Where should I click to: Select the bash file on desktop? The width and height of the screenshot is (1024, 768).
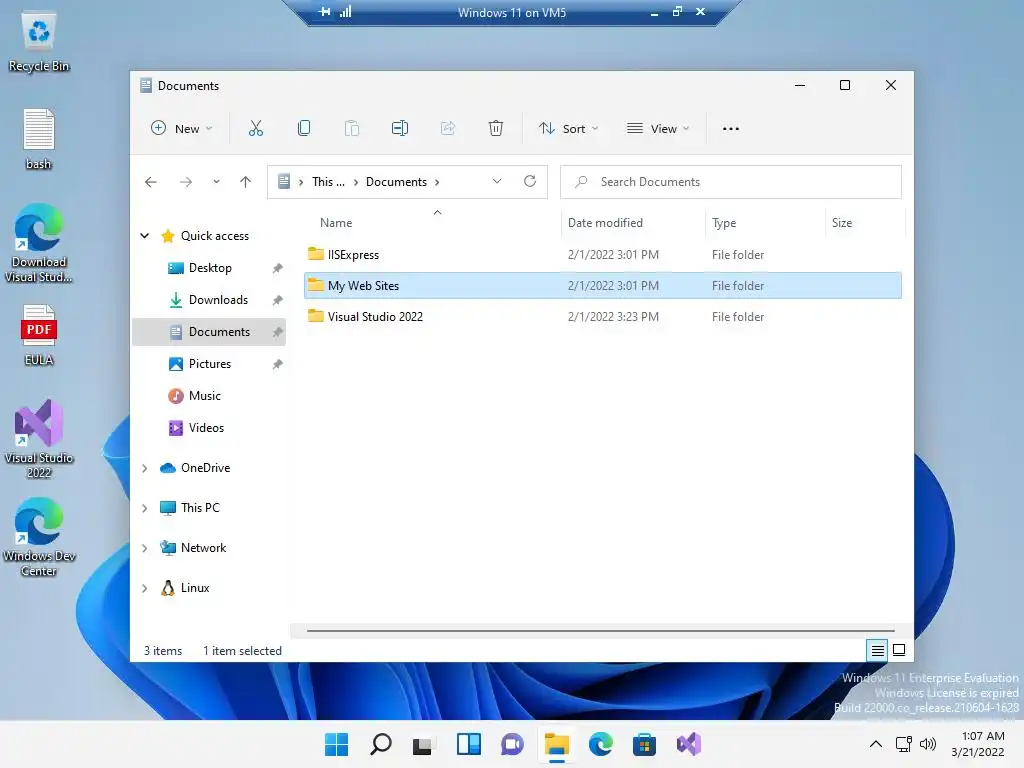coord(39,139)
